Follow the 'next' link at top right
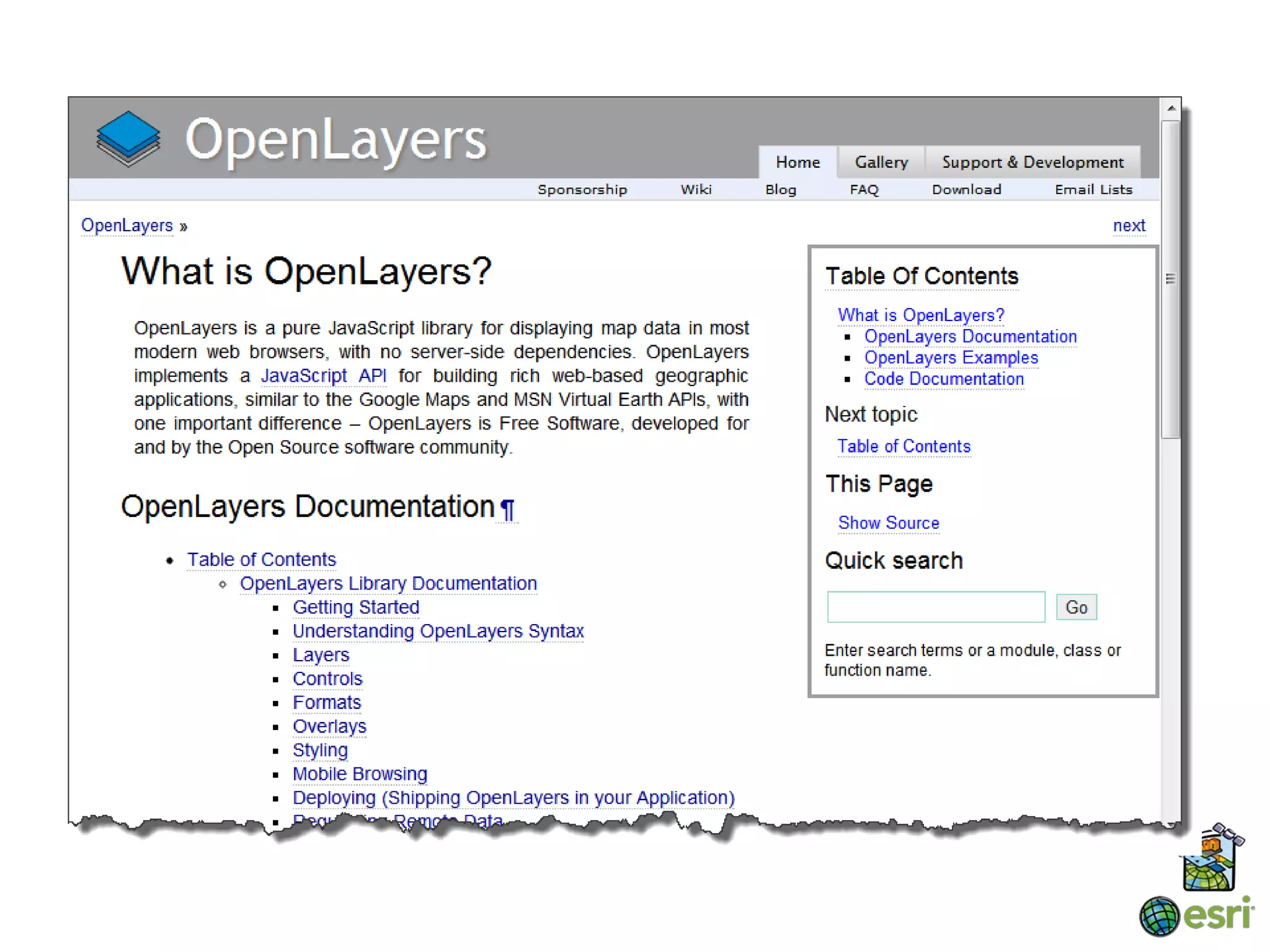Screen dimensions: 1270x952 click(1129, 226)
